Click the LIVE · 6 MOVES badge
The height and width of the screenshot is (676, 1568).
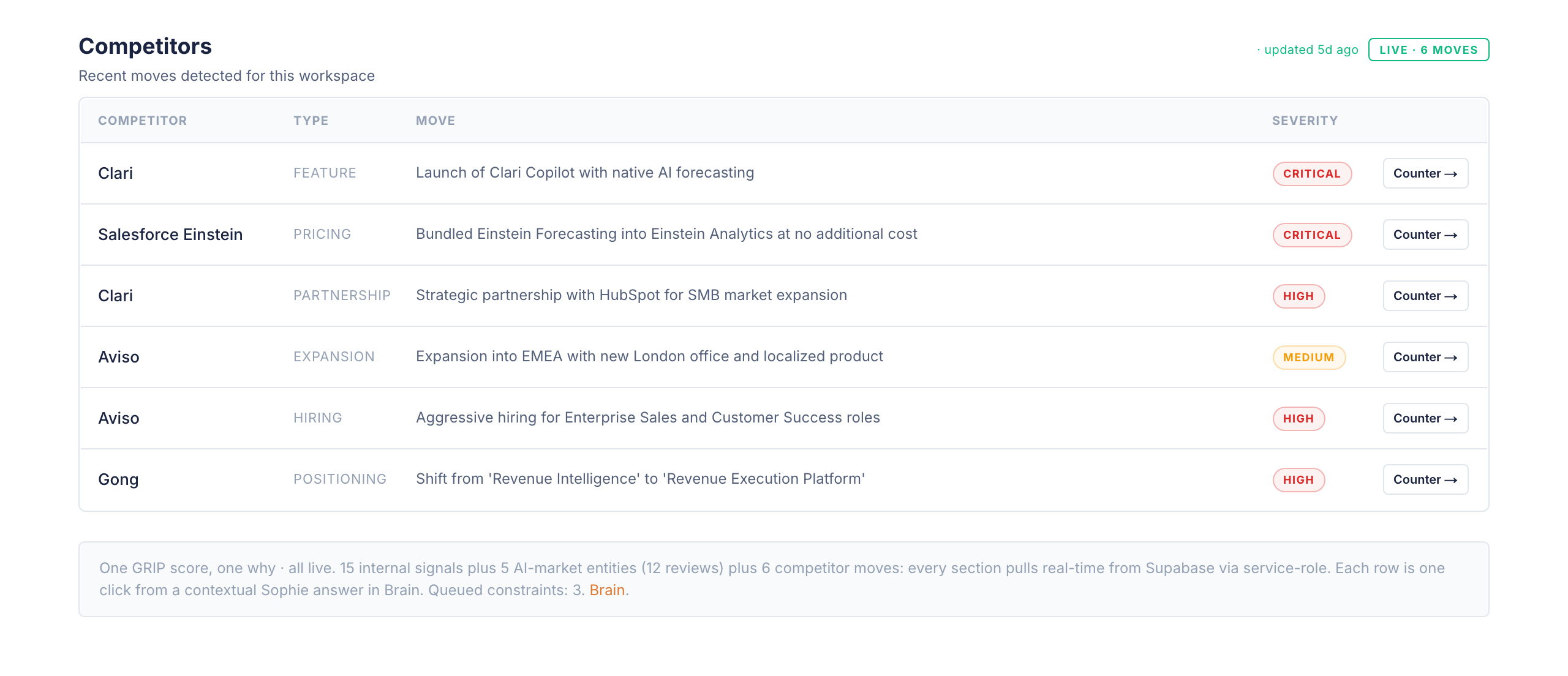coord(1428,50)
